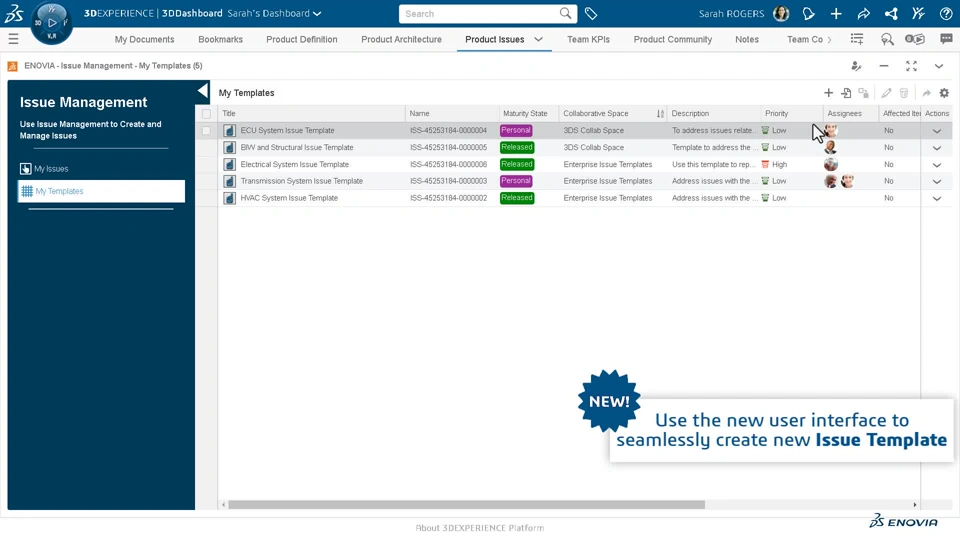The width and height of the screenshot is (960, 540).
Task: Switch to My Documents tab
Action: pyautogui.click(x=144, y=39)
